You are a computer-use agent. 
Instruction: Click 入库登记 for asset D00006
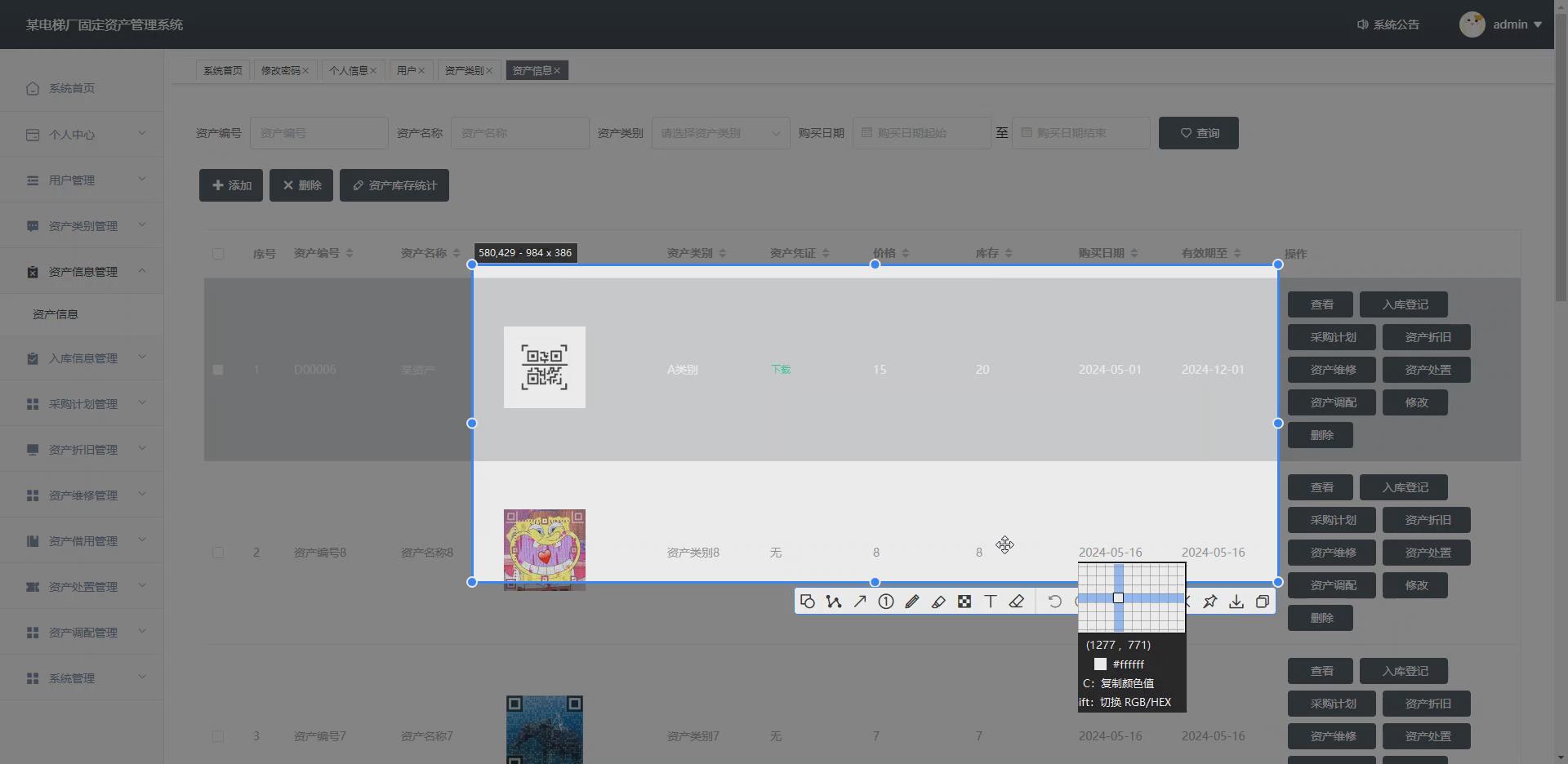point(1404,304)
